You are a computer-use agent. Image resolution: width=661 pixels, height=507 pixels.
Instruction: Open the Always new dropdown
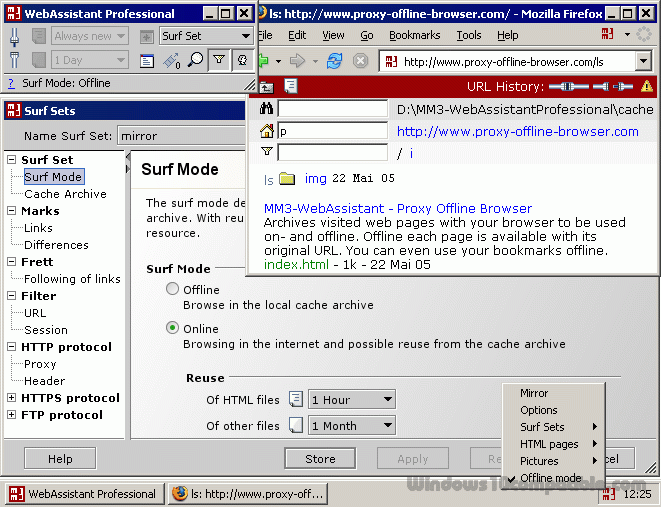coord(90,36)
